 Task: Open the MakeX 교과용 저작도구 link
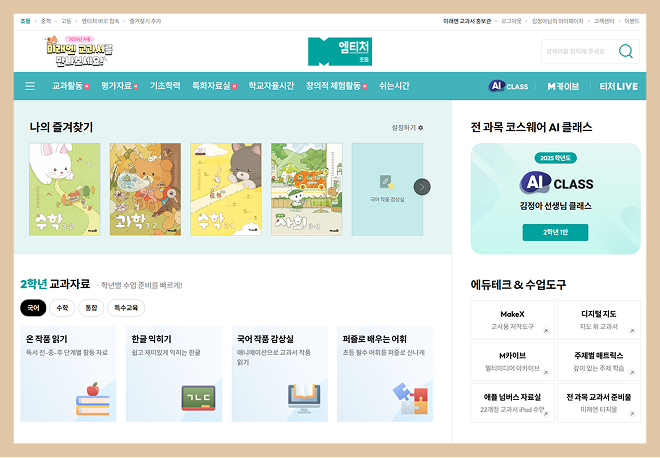click(511, 320)
